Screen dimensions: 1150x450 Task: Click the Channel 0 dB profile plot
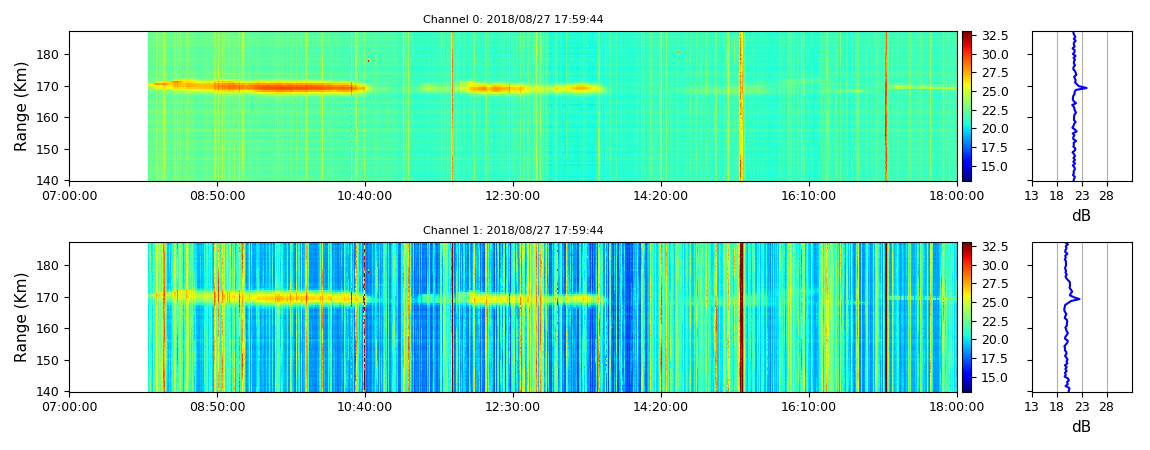coord(1082,106)
